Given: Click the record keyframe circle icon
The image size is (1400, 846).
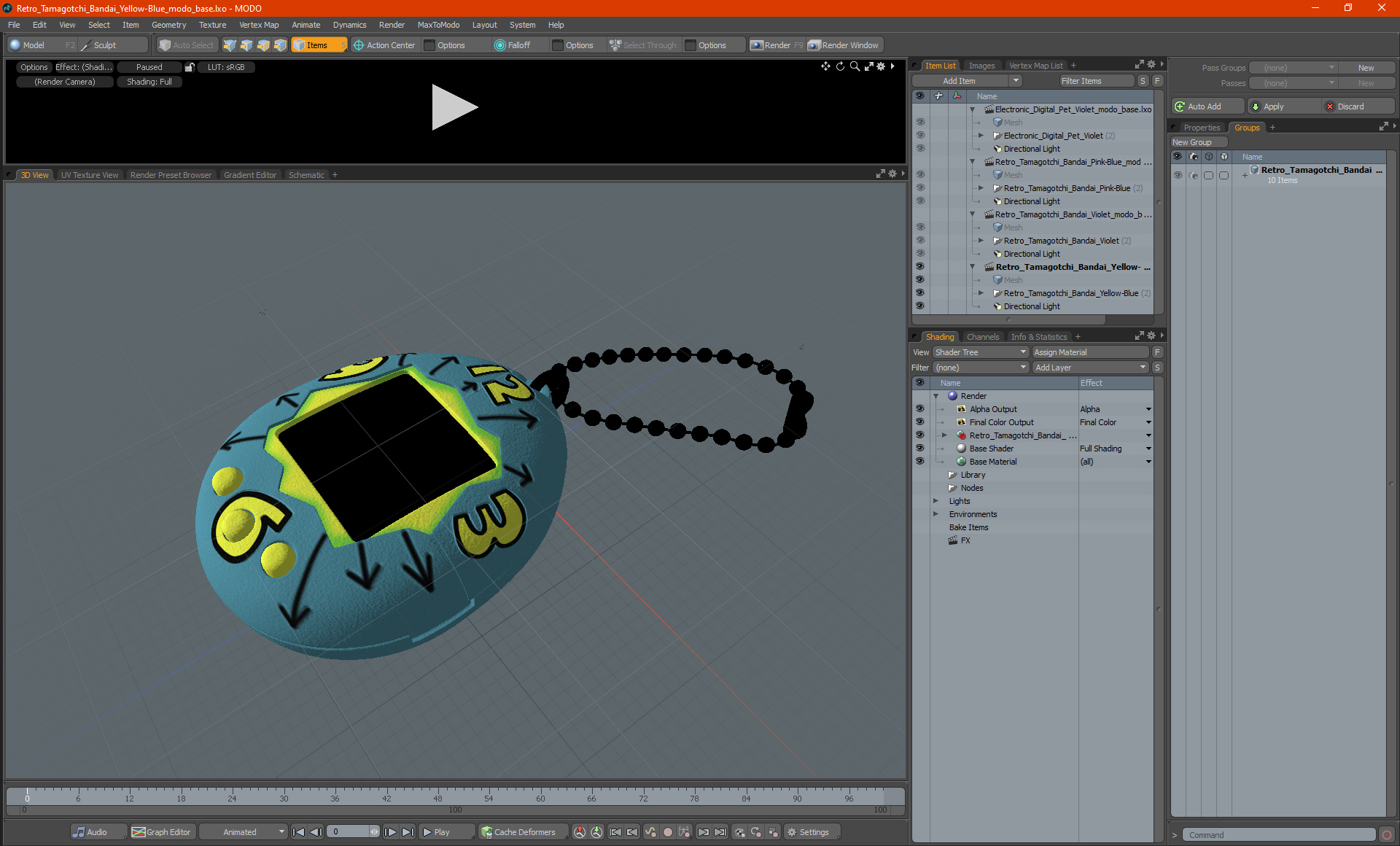Looking at the screenshot, I should coord(667,832).
